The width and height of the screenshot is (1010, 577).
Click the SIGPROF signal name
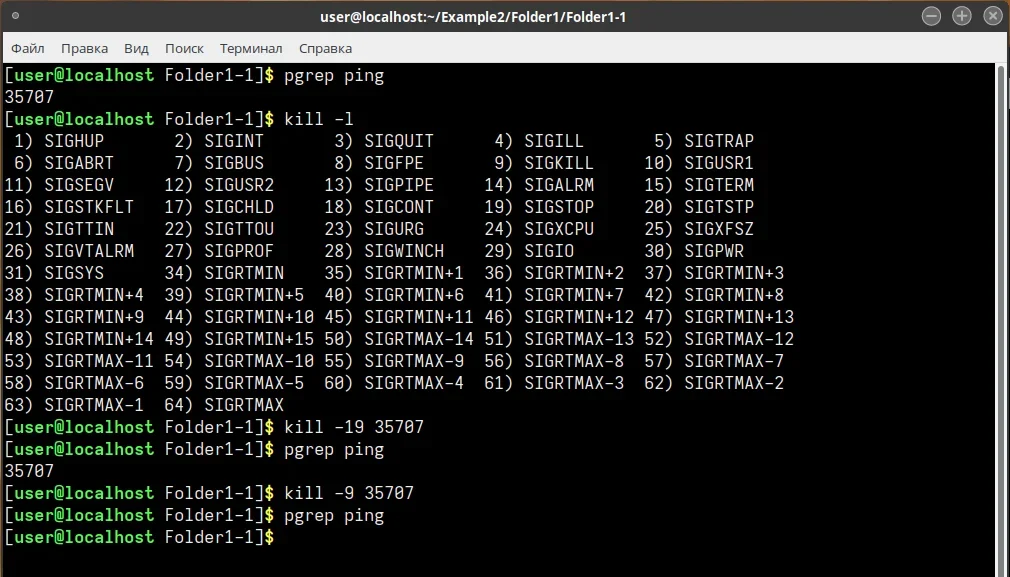(239, 251)
